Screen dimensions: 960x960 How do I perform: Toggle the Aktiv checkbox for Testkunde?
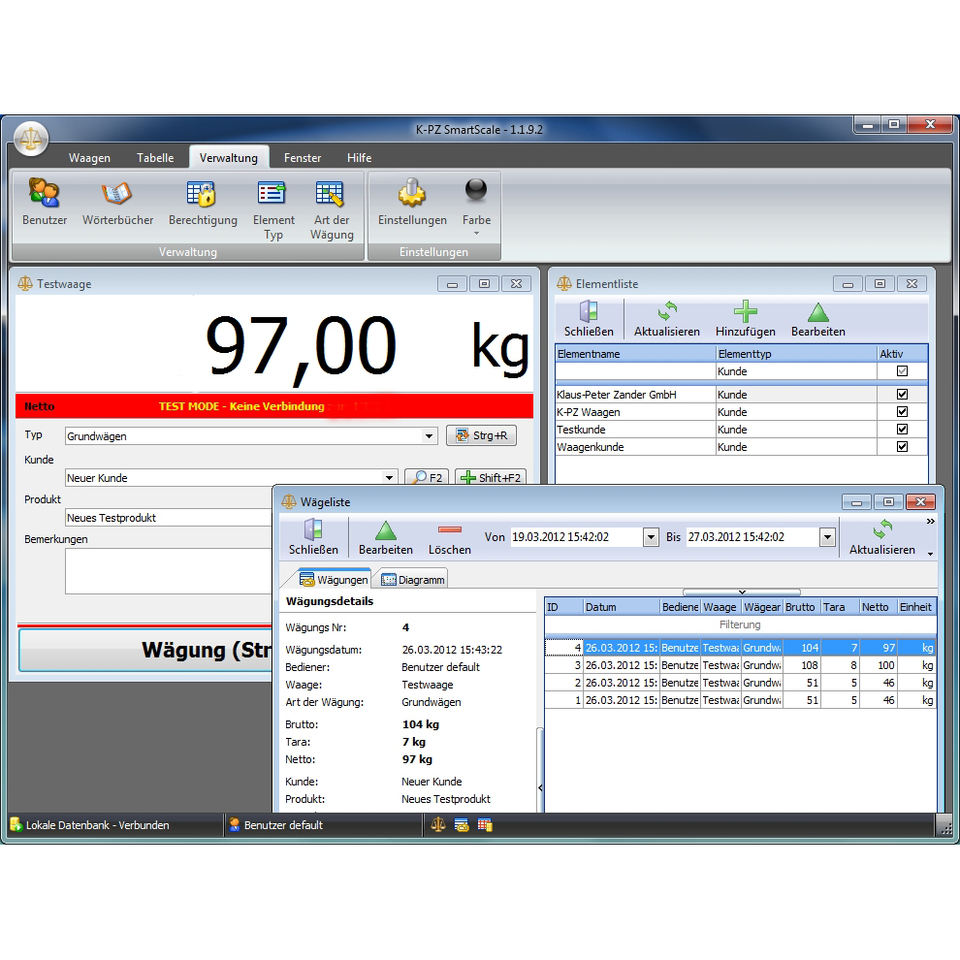click(x=902, y=430)
